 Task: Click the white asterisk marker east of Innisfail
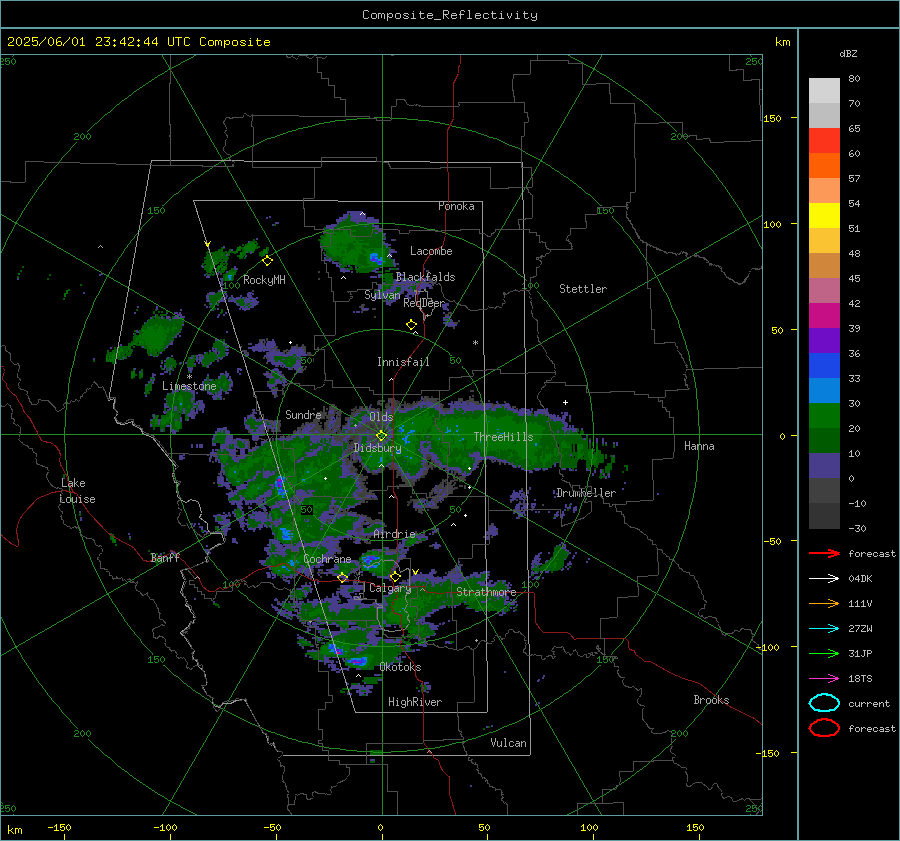click(x=475, y=343)
